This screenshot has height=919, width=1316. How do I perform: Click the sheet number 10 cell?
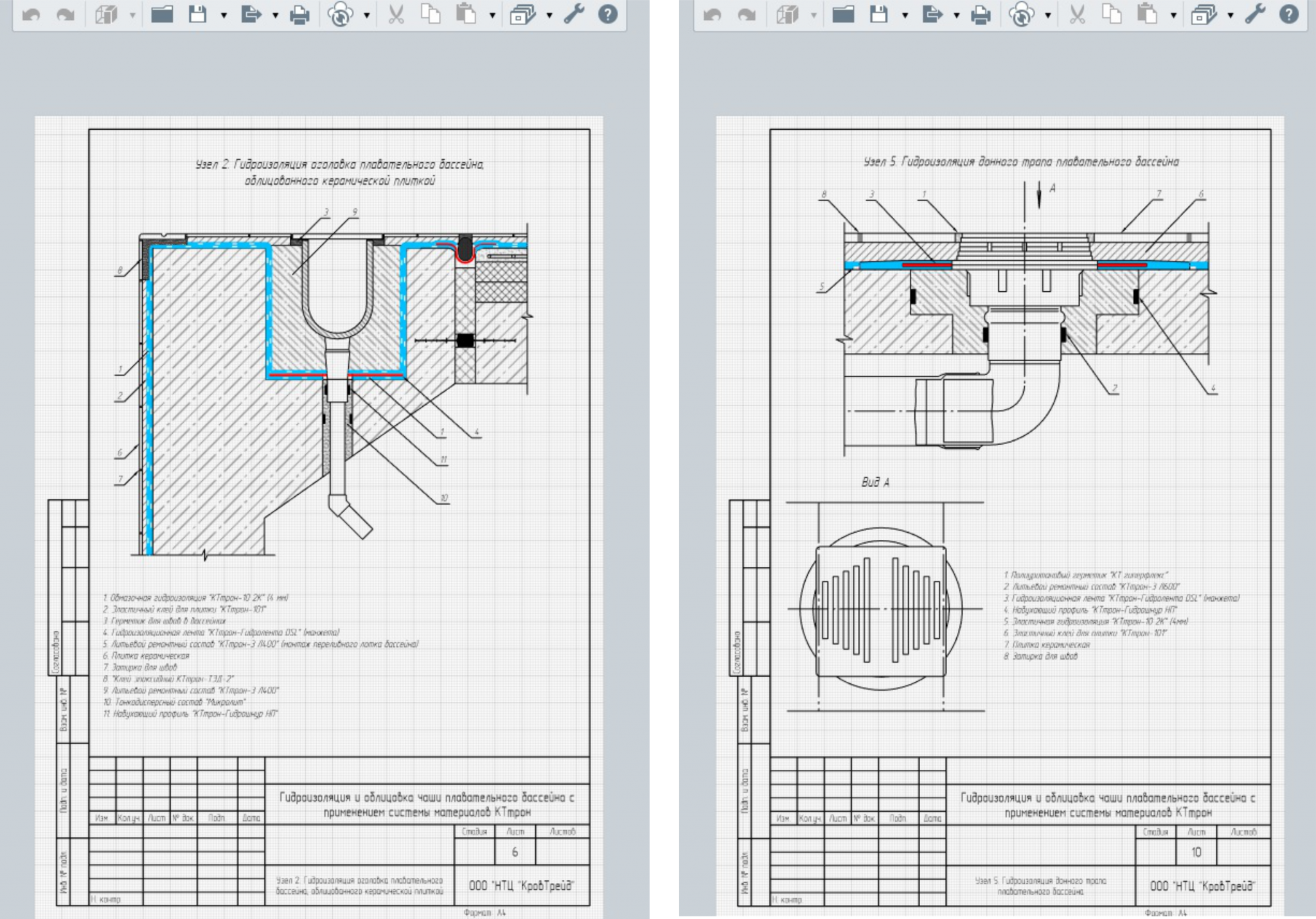click(1196, 852)
